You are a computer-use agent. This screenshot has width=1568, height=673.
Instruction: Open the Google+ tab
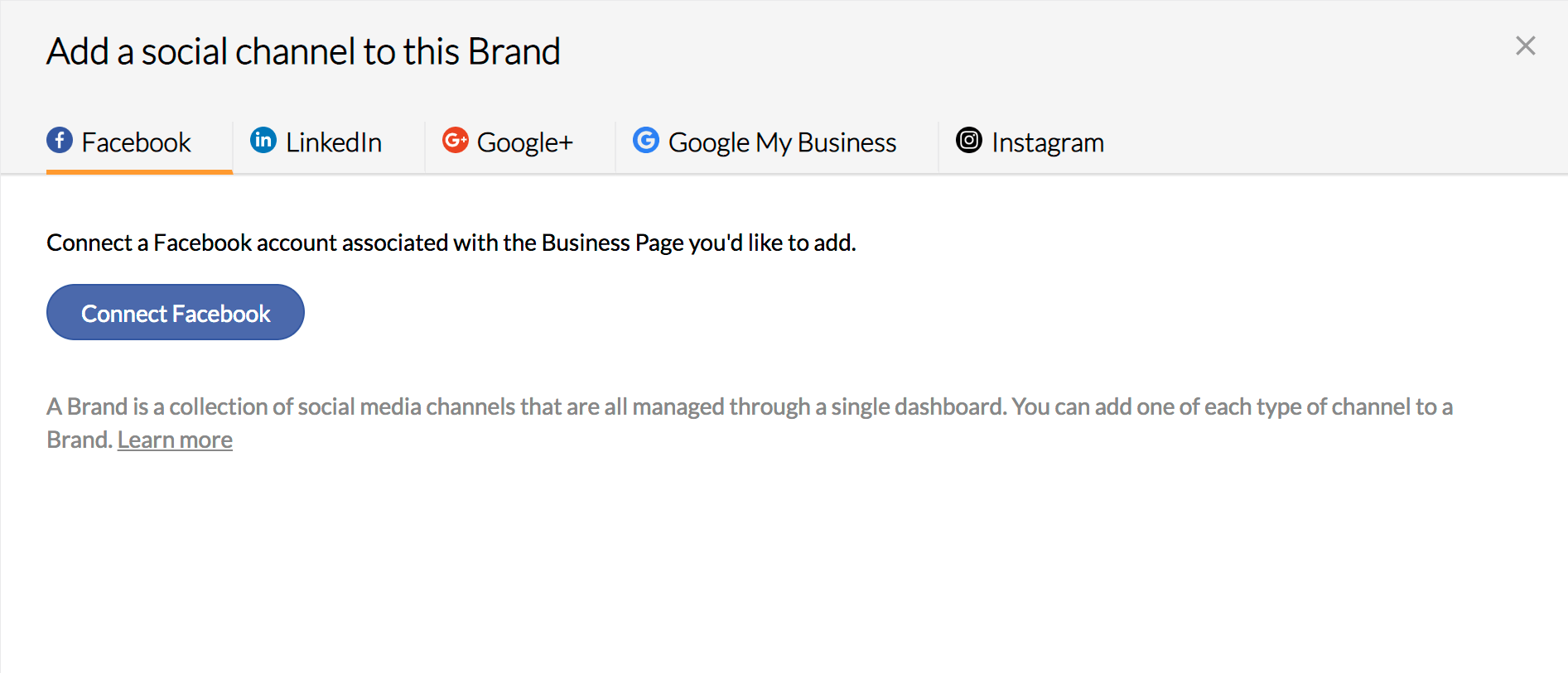[x=524, y=142]
